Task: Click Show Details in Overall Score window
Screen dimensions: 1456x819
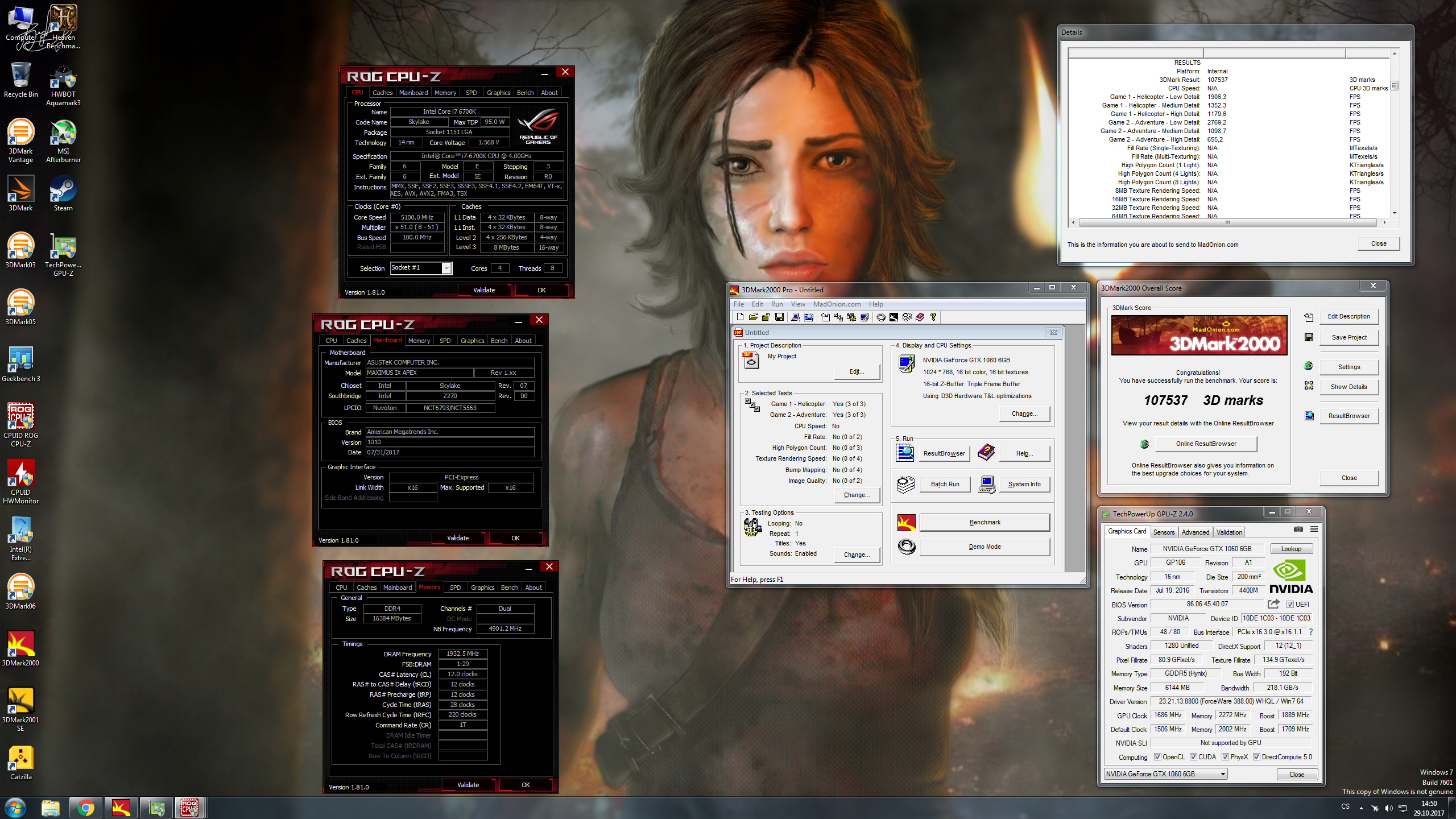Action: click(x=1349, y=387)
